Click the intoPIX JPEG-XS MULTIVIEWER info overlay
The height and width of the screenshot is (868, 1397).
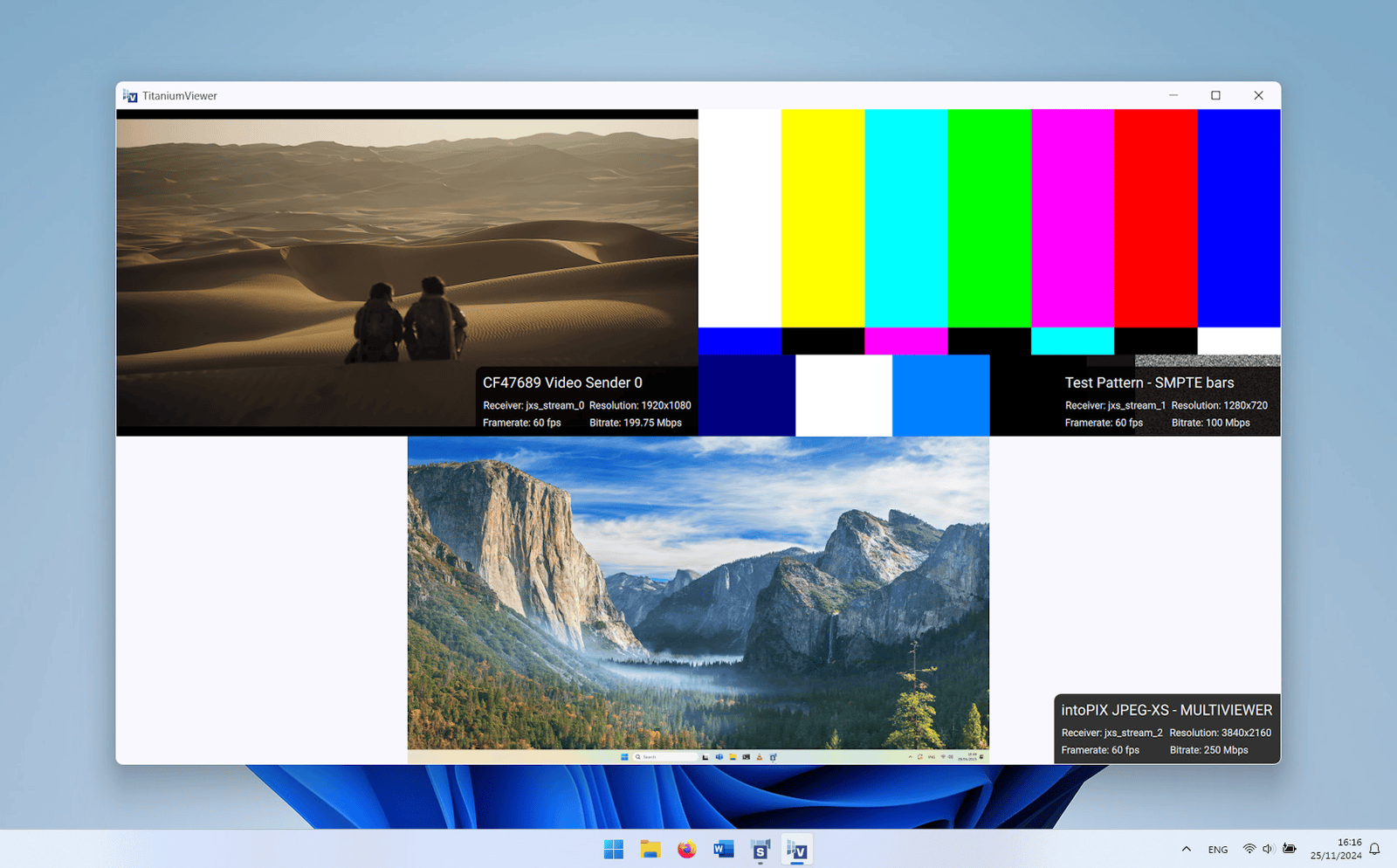[x=1166, y=729]
